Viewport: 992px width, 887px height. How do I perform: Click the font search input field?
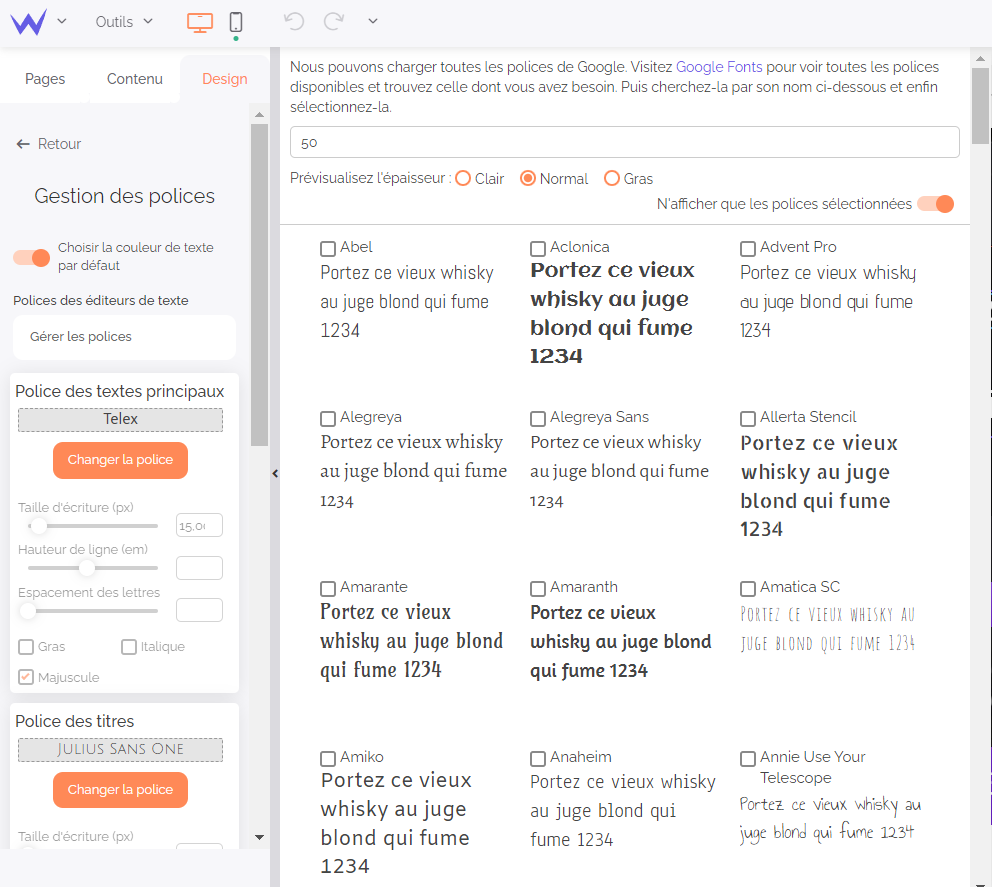624,142
